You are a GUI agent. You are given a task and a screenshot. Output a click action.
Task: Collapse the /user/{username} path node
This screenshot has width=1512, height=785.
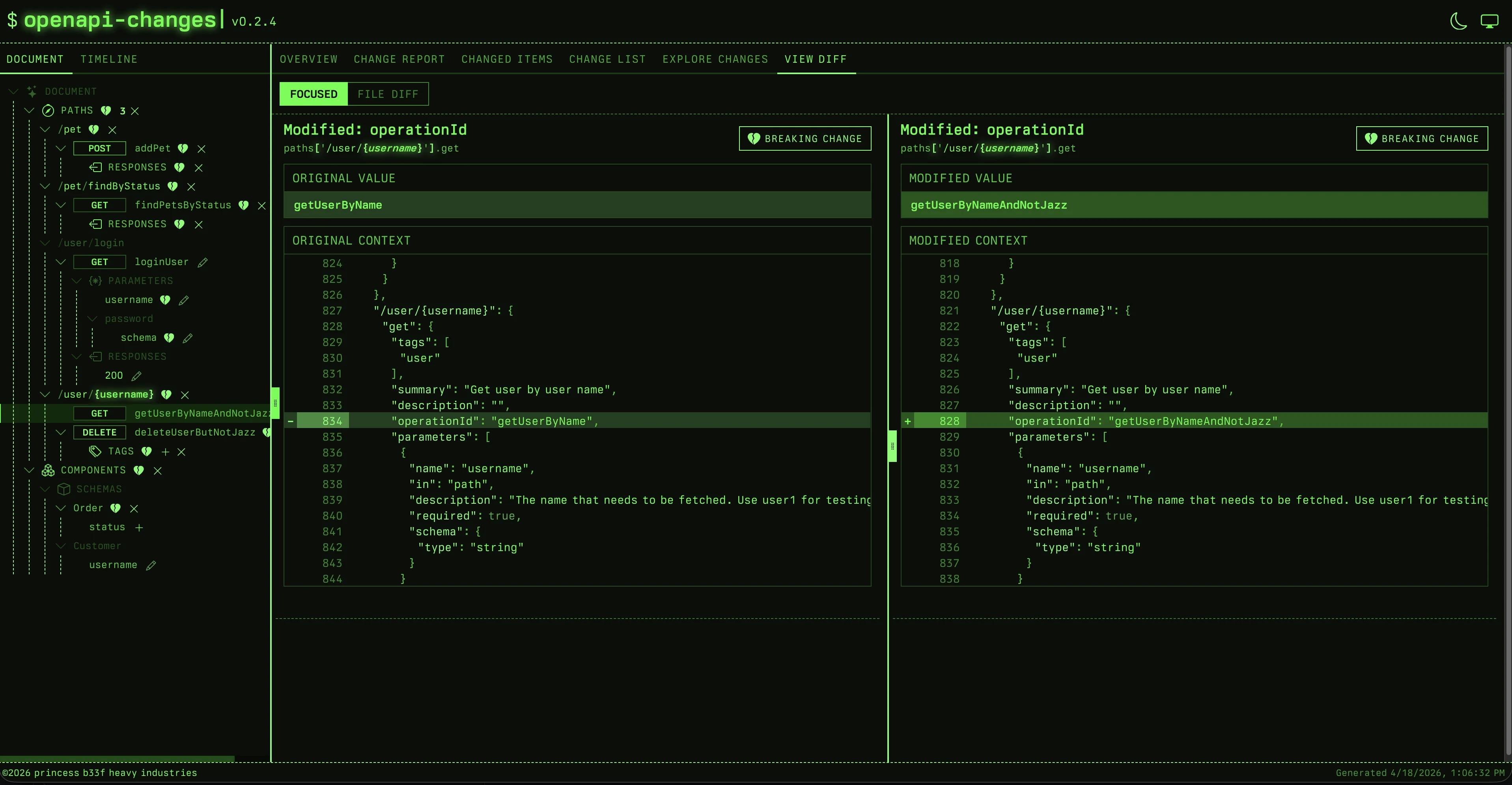tap(45, 394)
